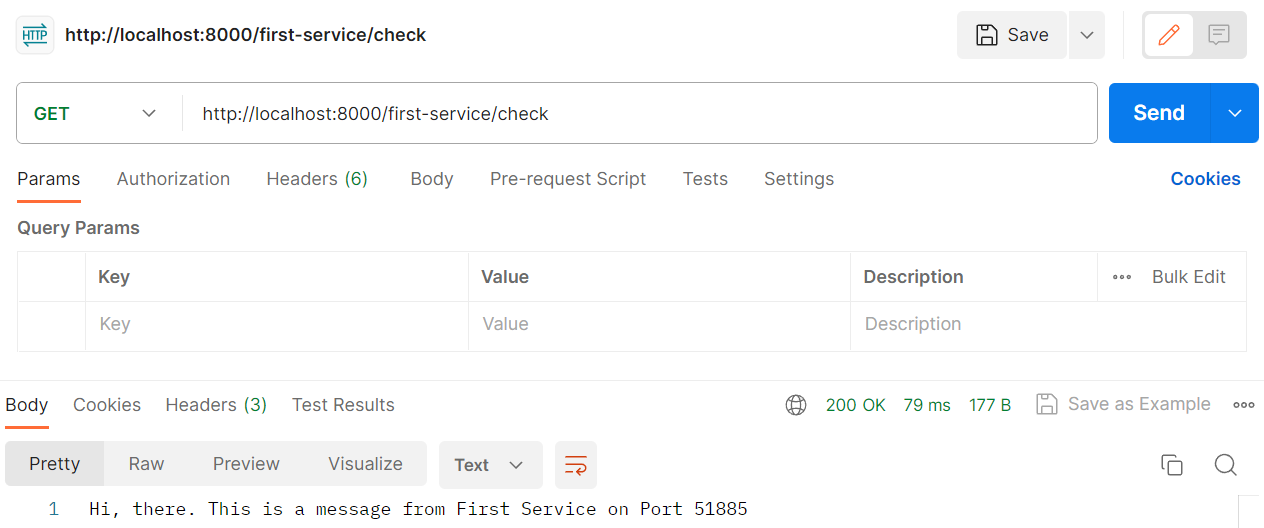Image resolution: width=1264 pixels, height=528 pixels.
Task: Click the 200 OK status text
Action: pos(856,405)
